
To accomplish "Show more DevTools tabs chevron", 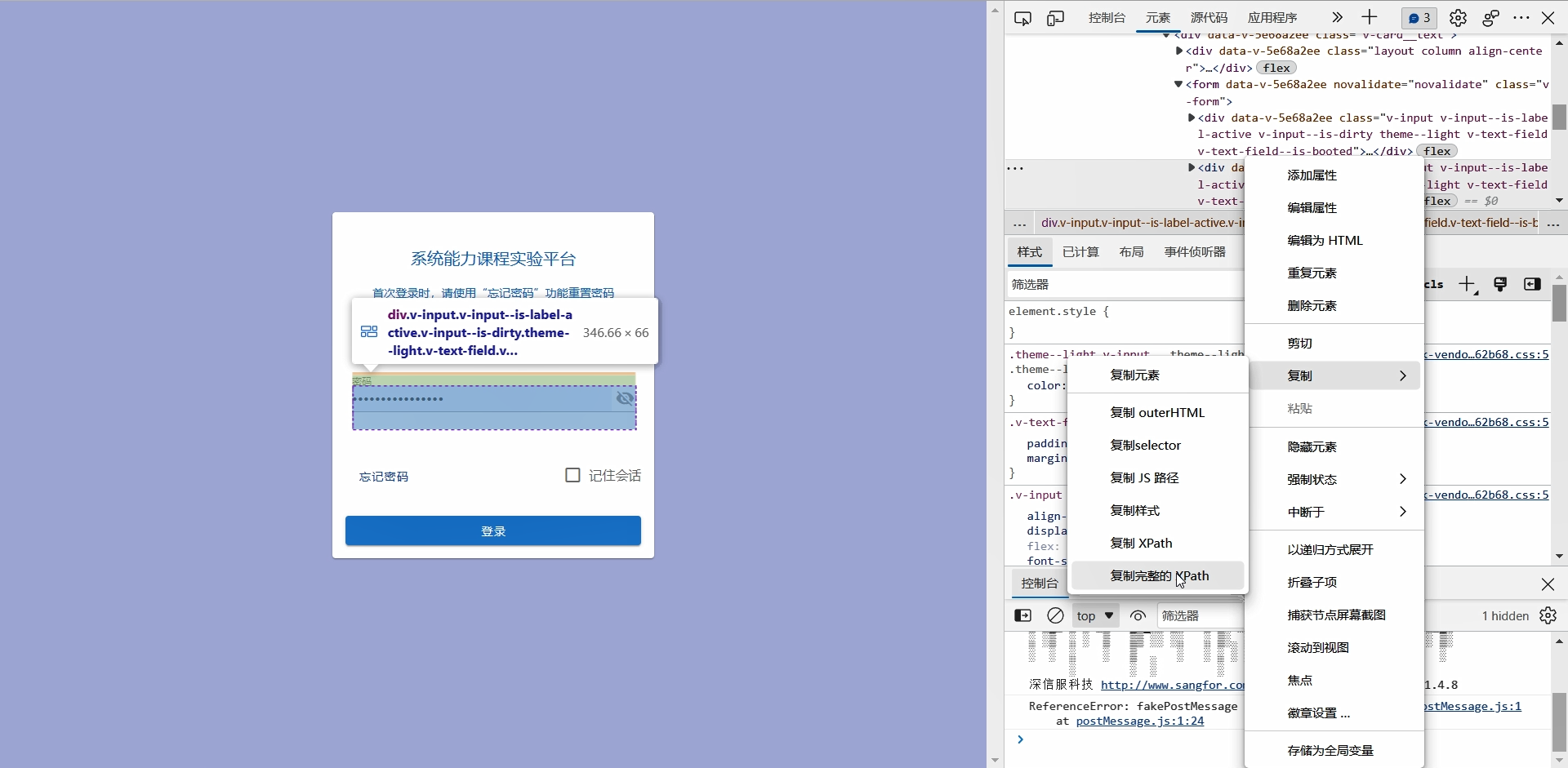I will (1337, 17).
